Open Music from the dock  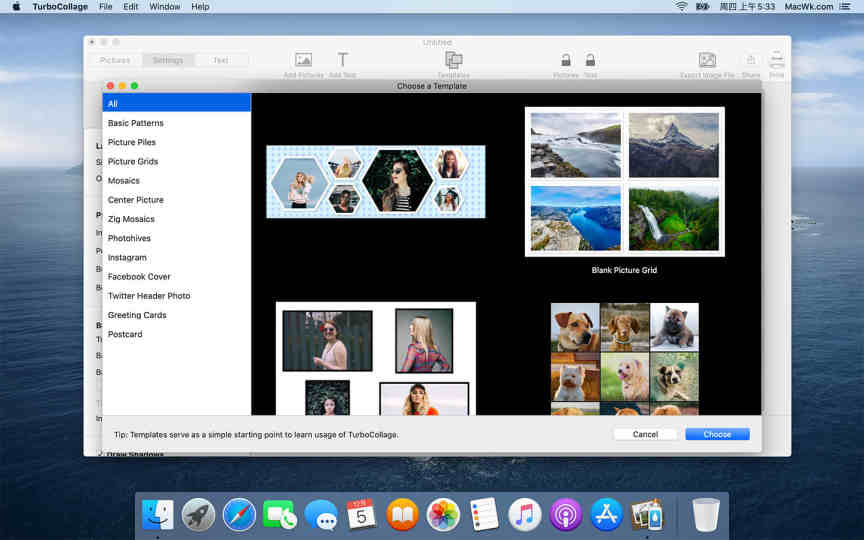click(x=525, y=515)
